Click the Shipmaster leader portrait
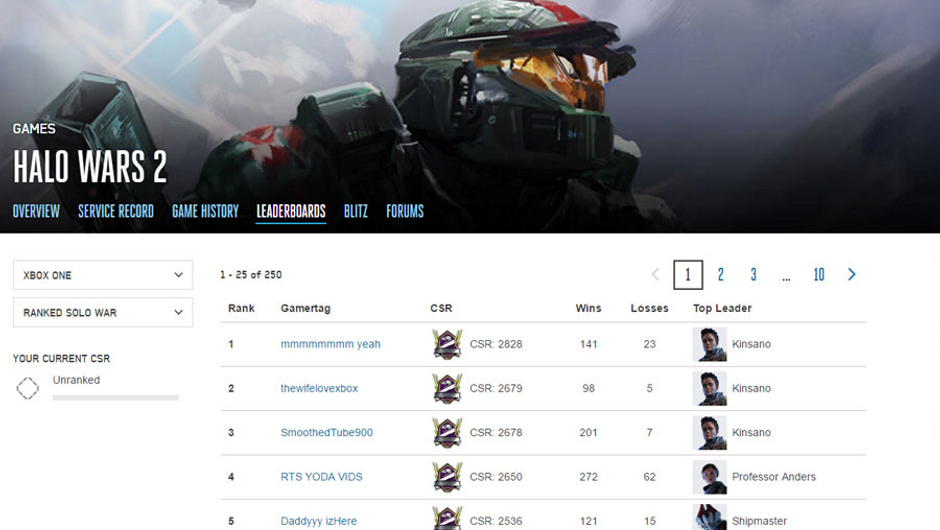 click(x=710, y=517)
